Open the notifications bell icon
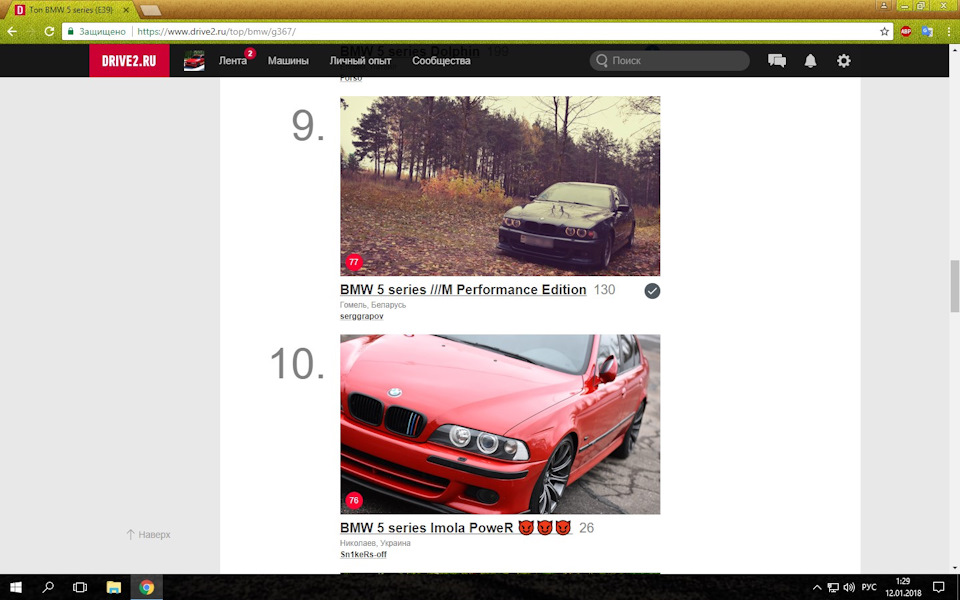960x600 pixels. tap(810, 61)
